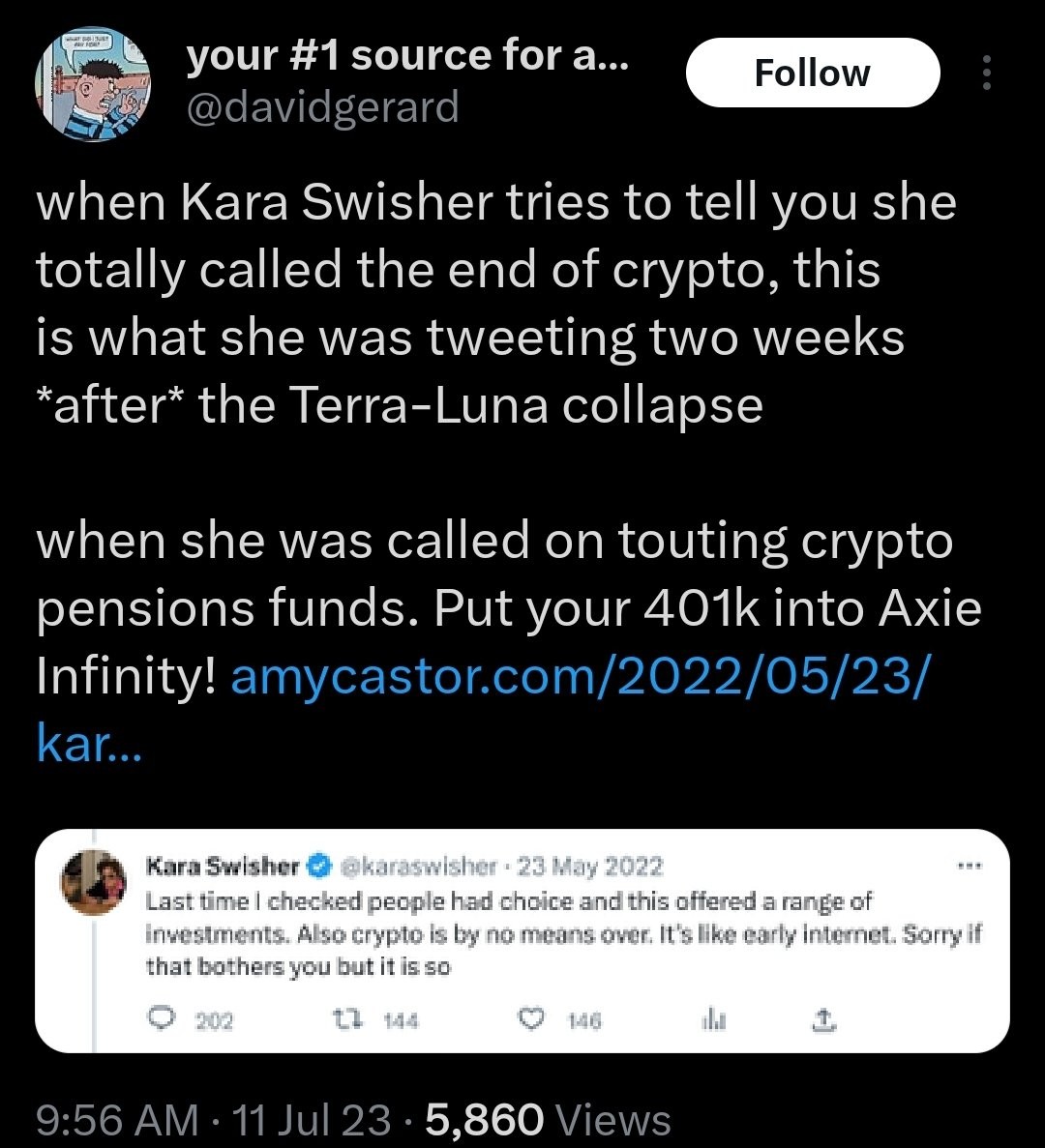
Task: Click the 9:56 AM · 11 Jul 23 timestamp
Action: point(213,1119)
